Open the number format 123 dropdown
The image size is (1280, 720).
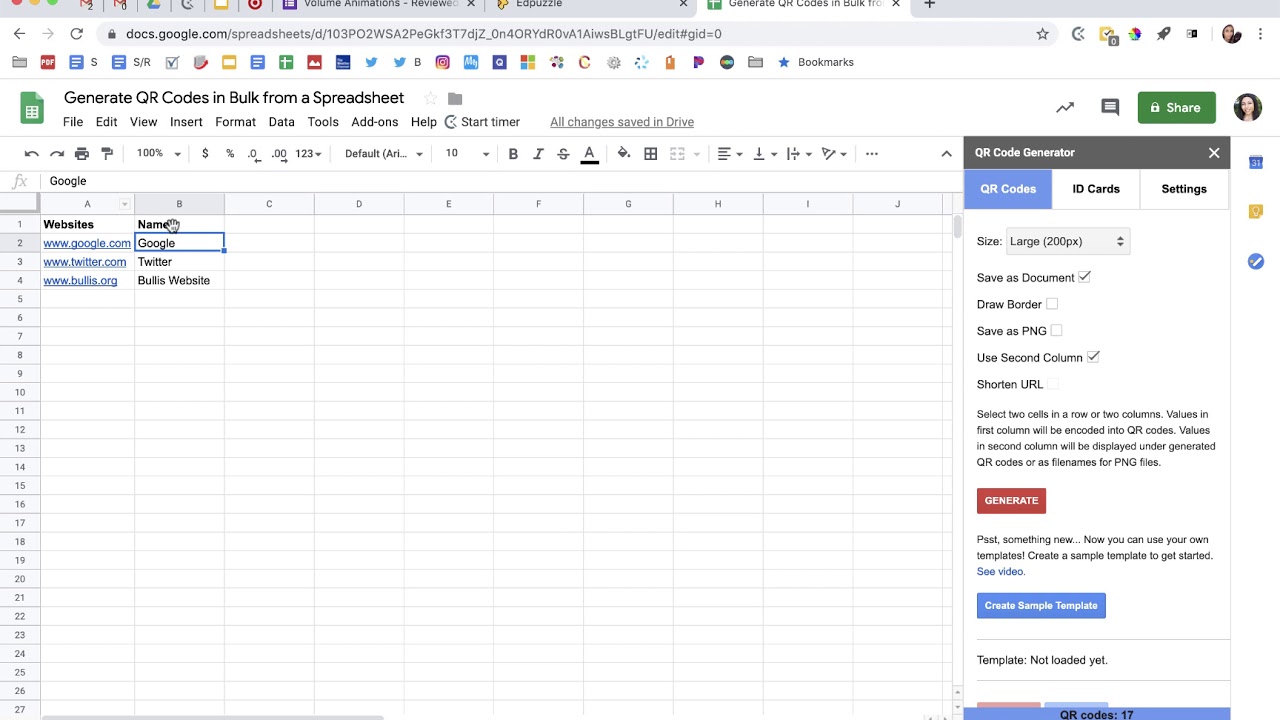coord(309,154)
